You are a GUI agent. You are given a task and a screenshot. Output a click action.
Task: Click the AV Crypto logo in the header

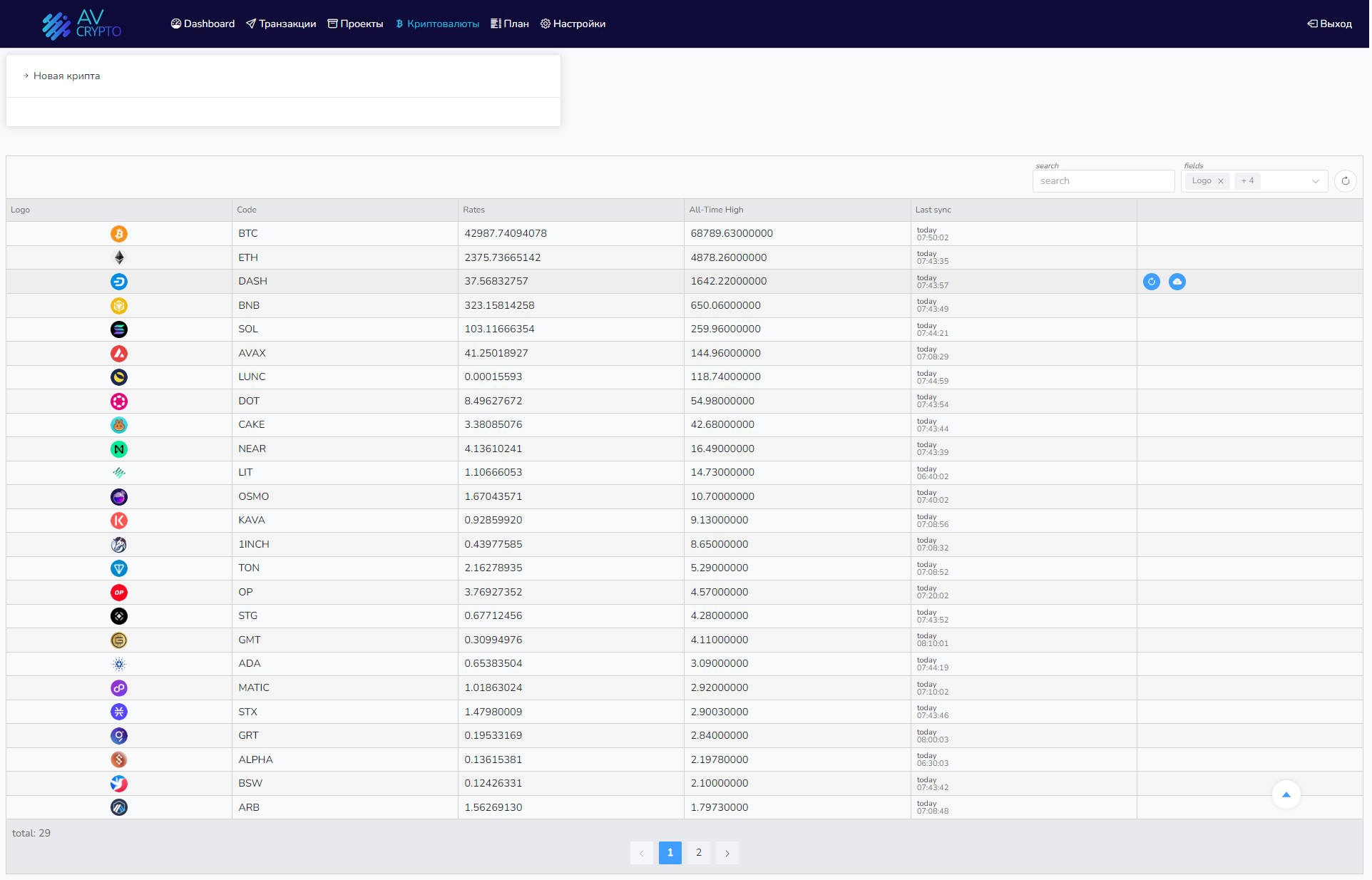pyautogui.click(x=81, y=24)
